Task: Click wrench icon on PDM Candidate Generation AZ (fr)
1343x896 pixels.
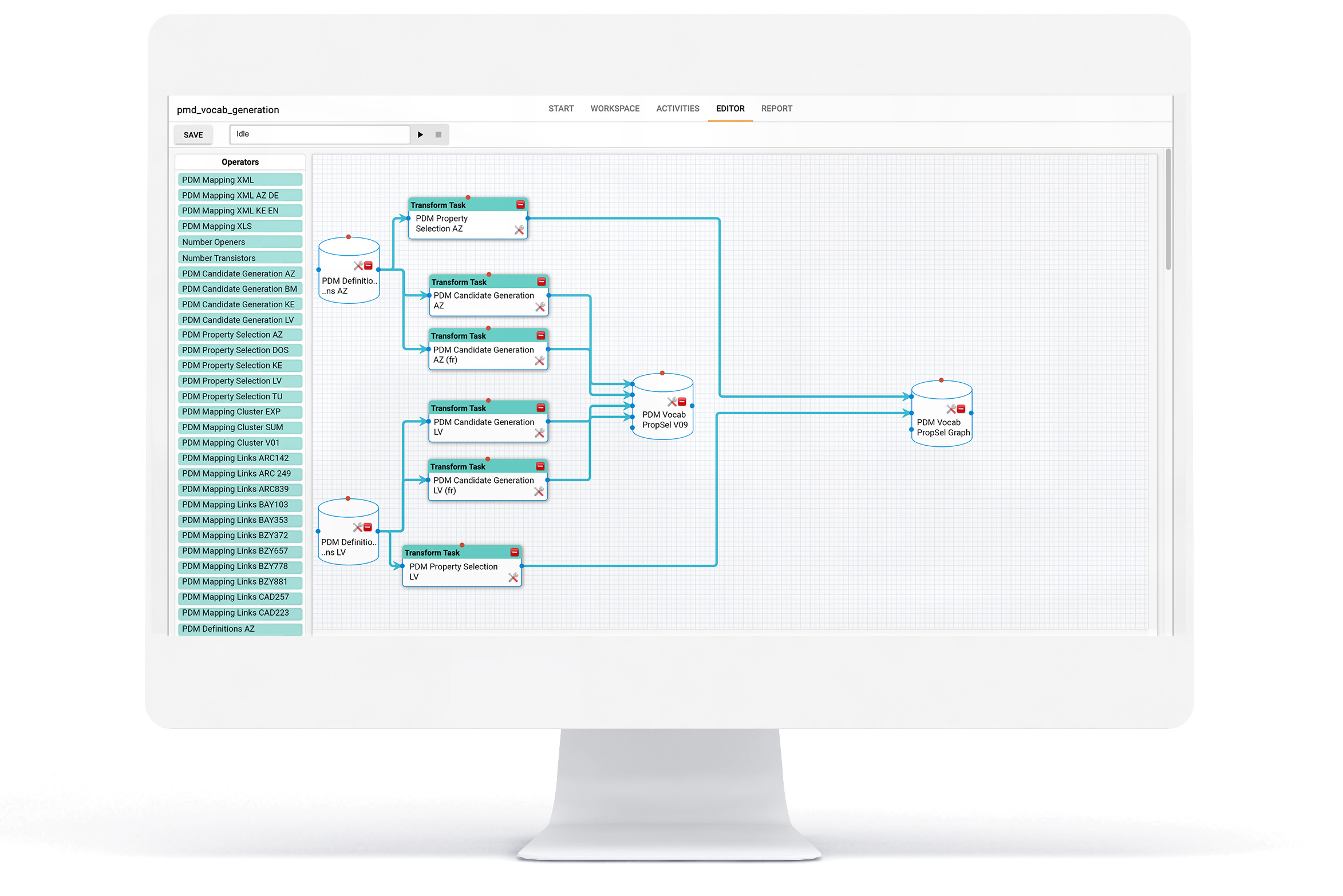Action: (539, 360)
